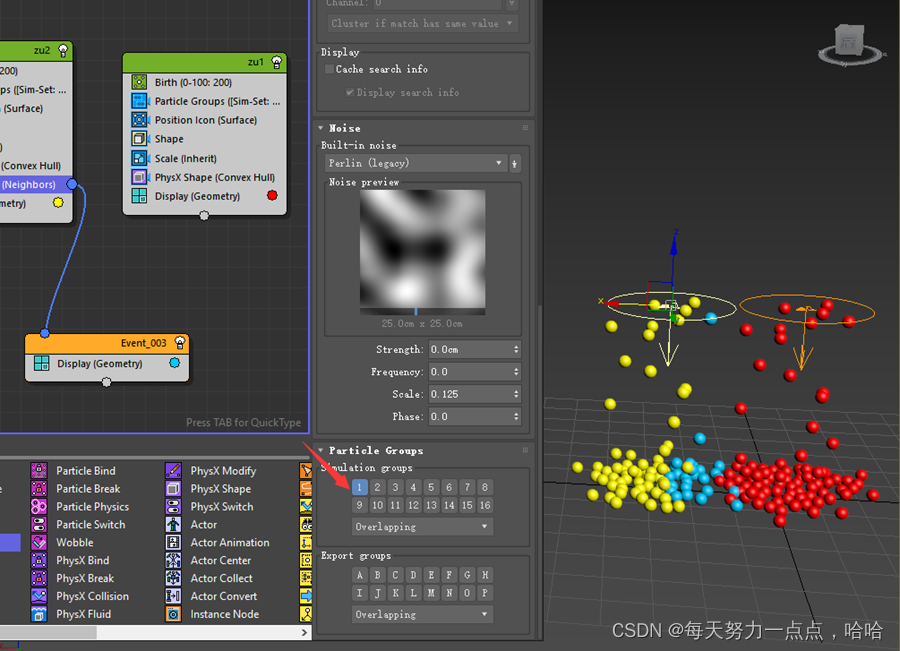Select the PhysX Bind depot icon
The height and width of the screenshot is (651, 900).
tap(39, 560)
